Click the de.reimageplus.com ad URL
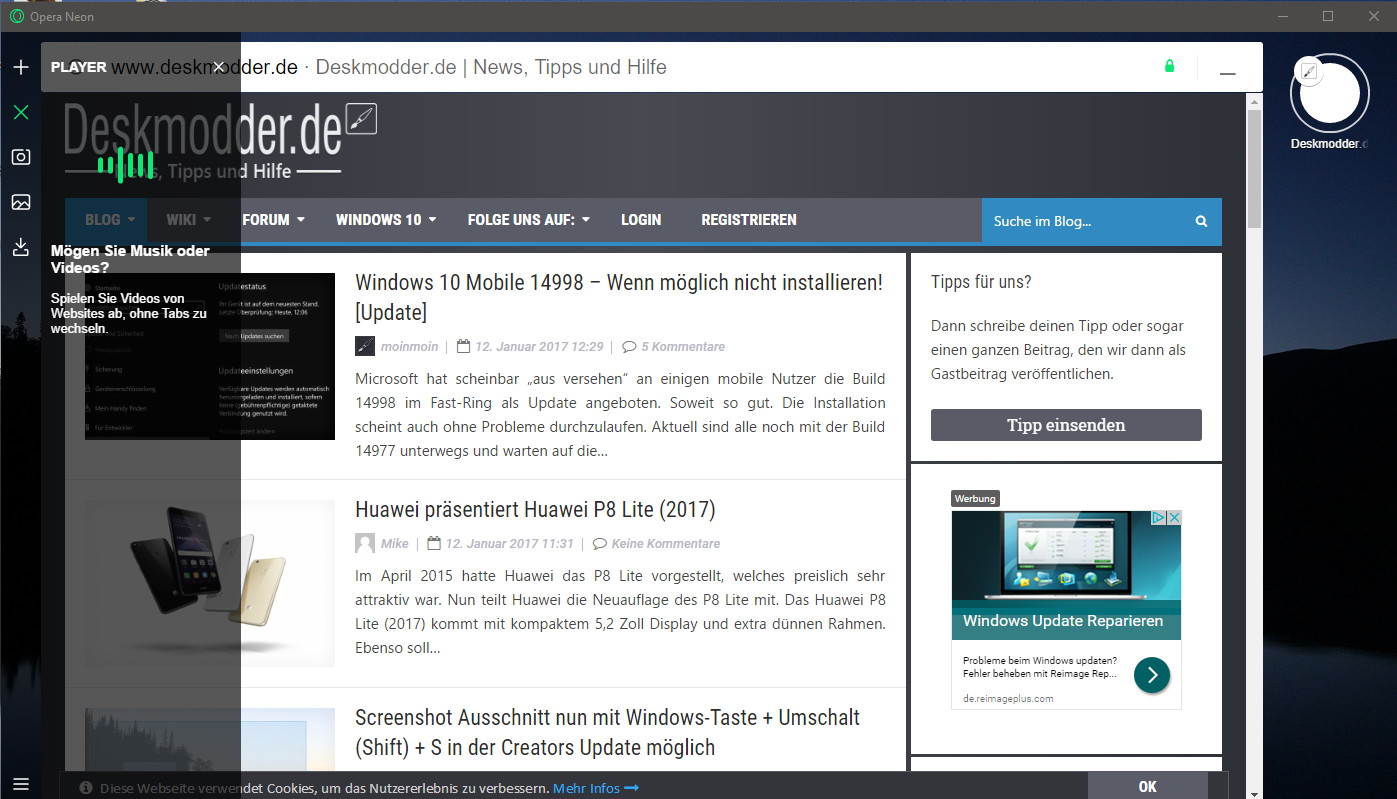 (1008, 699)
